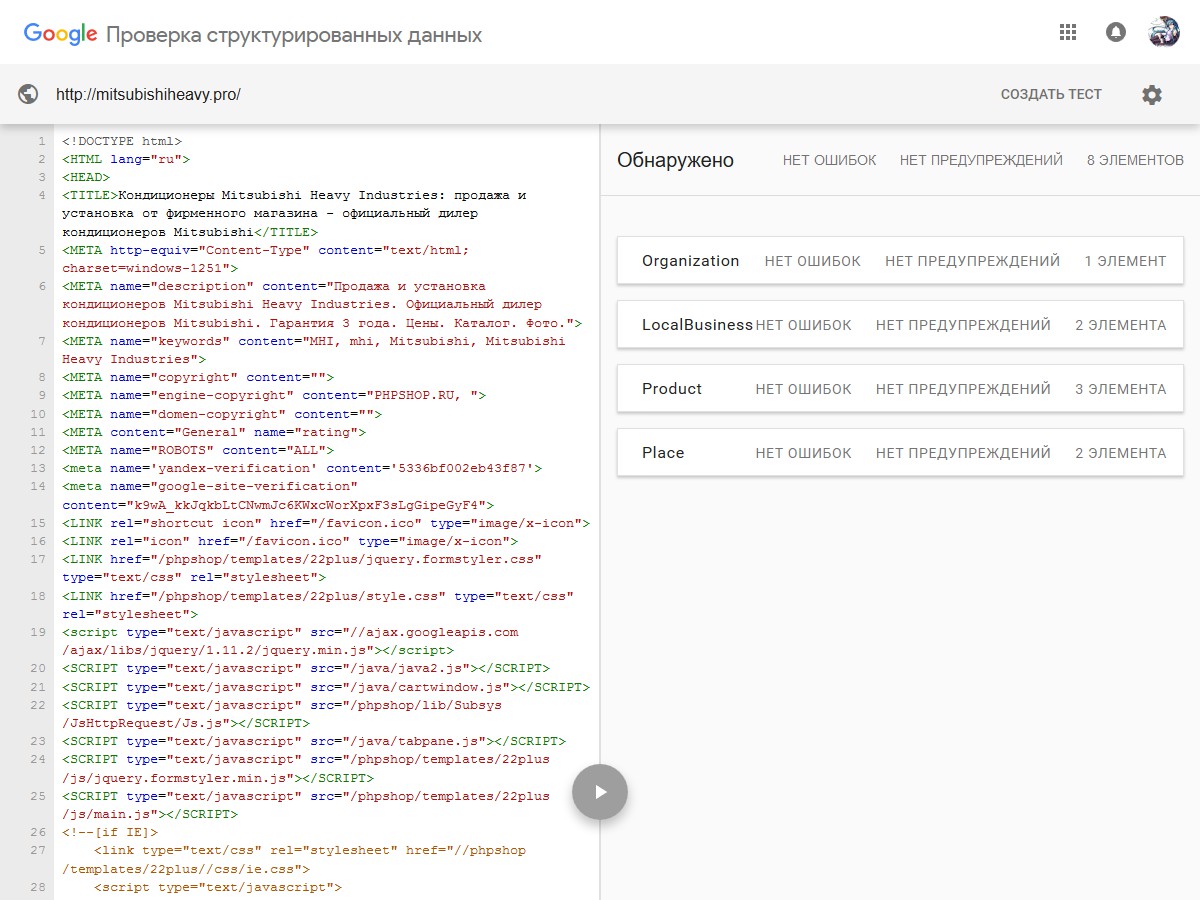Select the НЕТ ПРЕДУПРЕЖДЕНИЙ summary filter
Screen dimensions: 1200x900
click(981, 160)
